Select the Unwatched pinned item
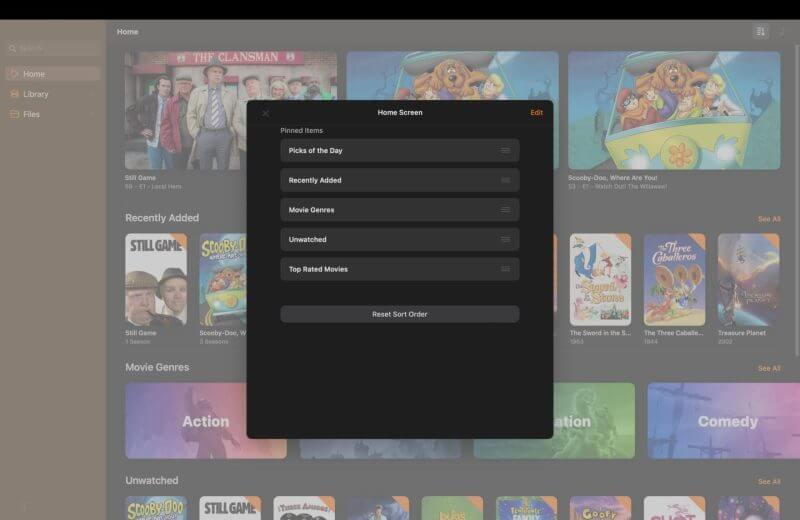Viewport: 800px width, 520px height. (x=400, y=239)
